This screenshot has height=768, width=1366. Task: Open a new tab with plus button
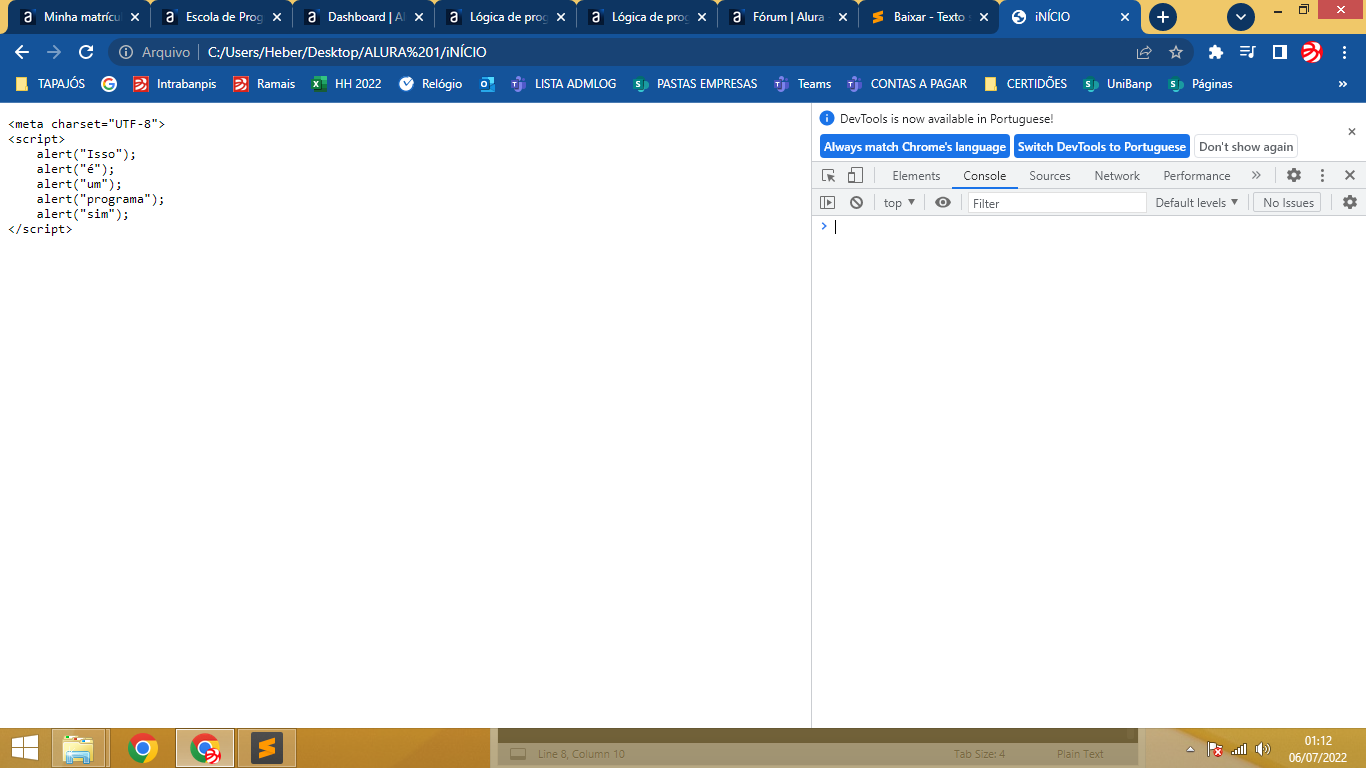1163,17
